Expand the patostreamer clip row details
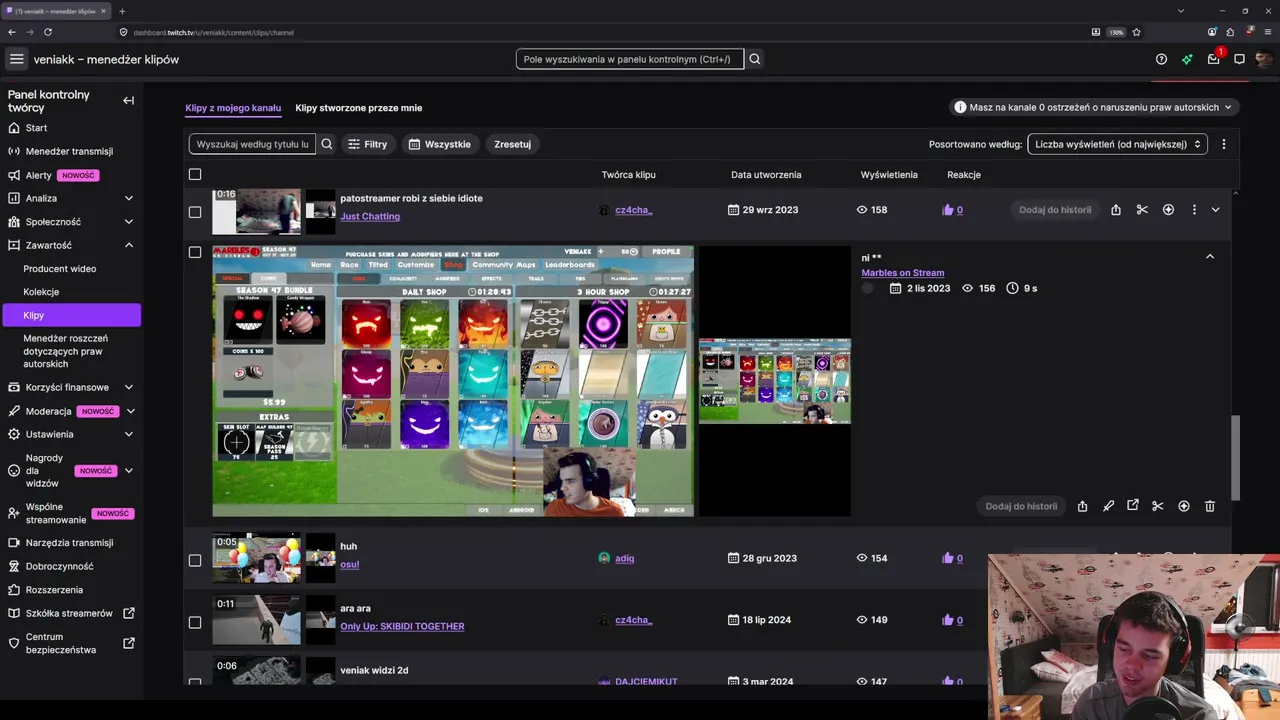 click(x=1215, y=210)
